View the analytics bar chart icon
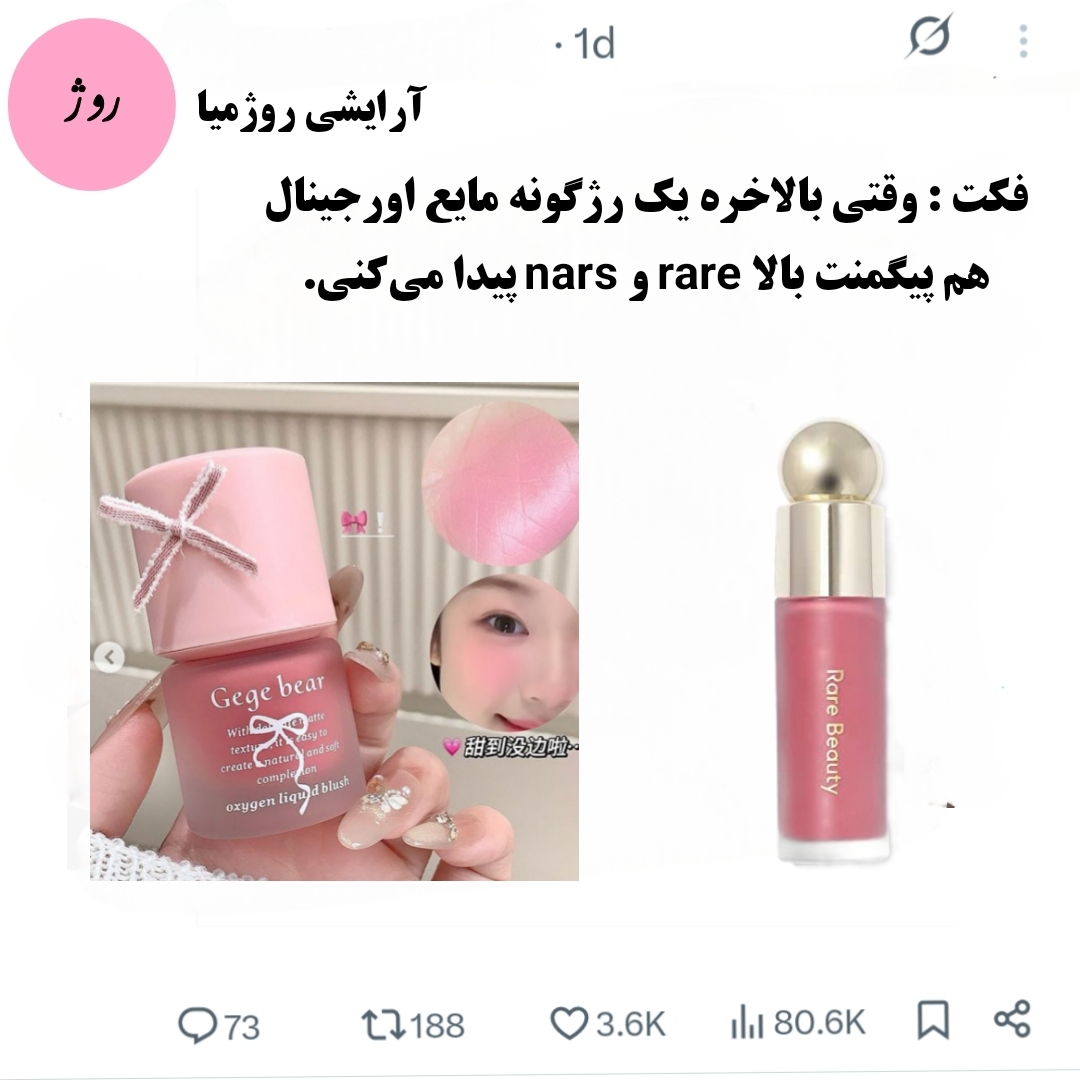Image resolution: width=1080 pixels, height=1080 pixels. pos(747,1023)
